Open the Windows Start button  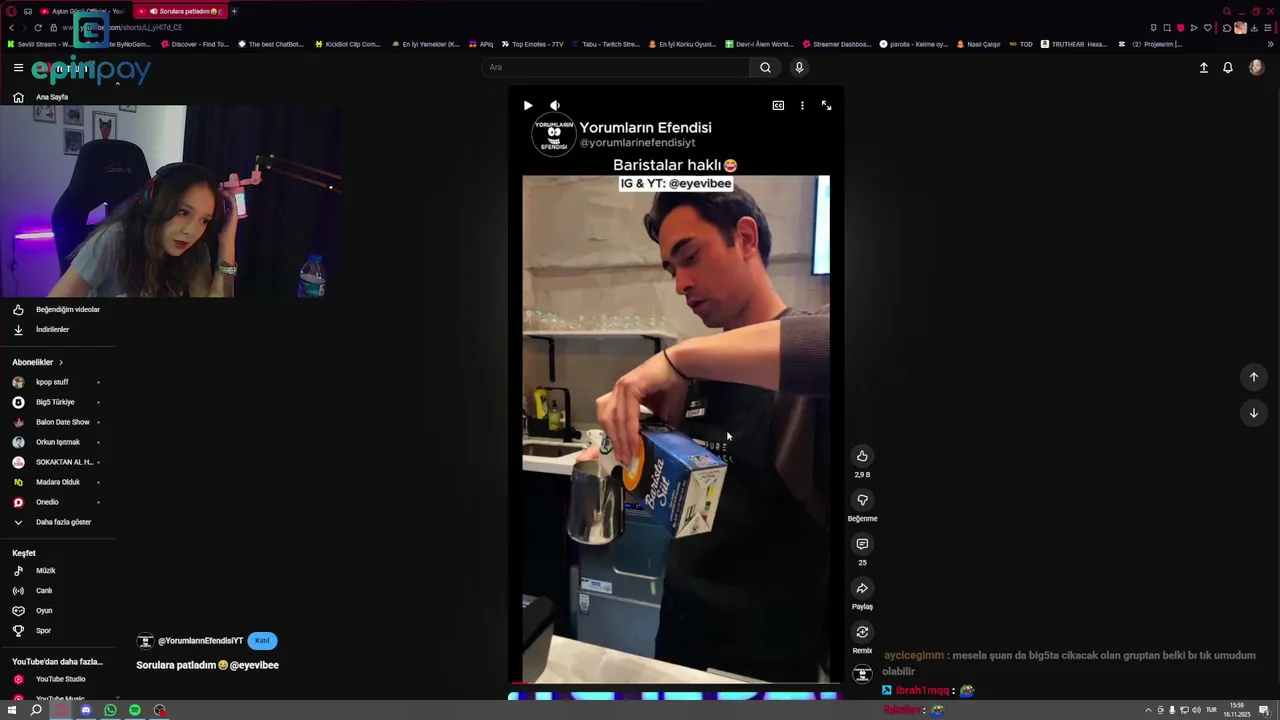tap(12, 710)
